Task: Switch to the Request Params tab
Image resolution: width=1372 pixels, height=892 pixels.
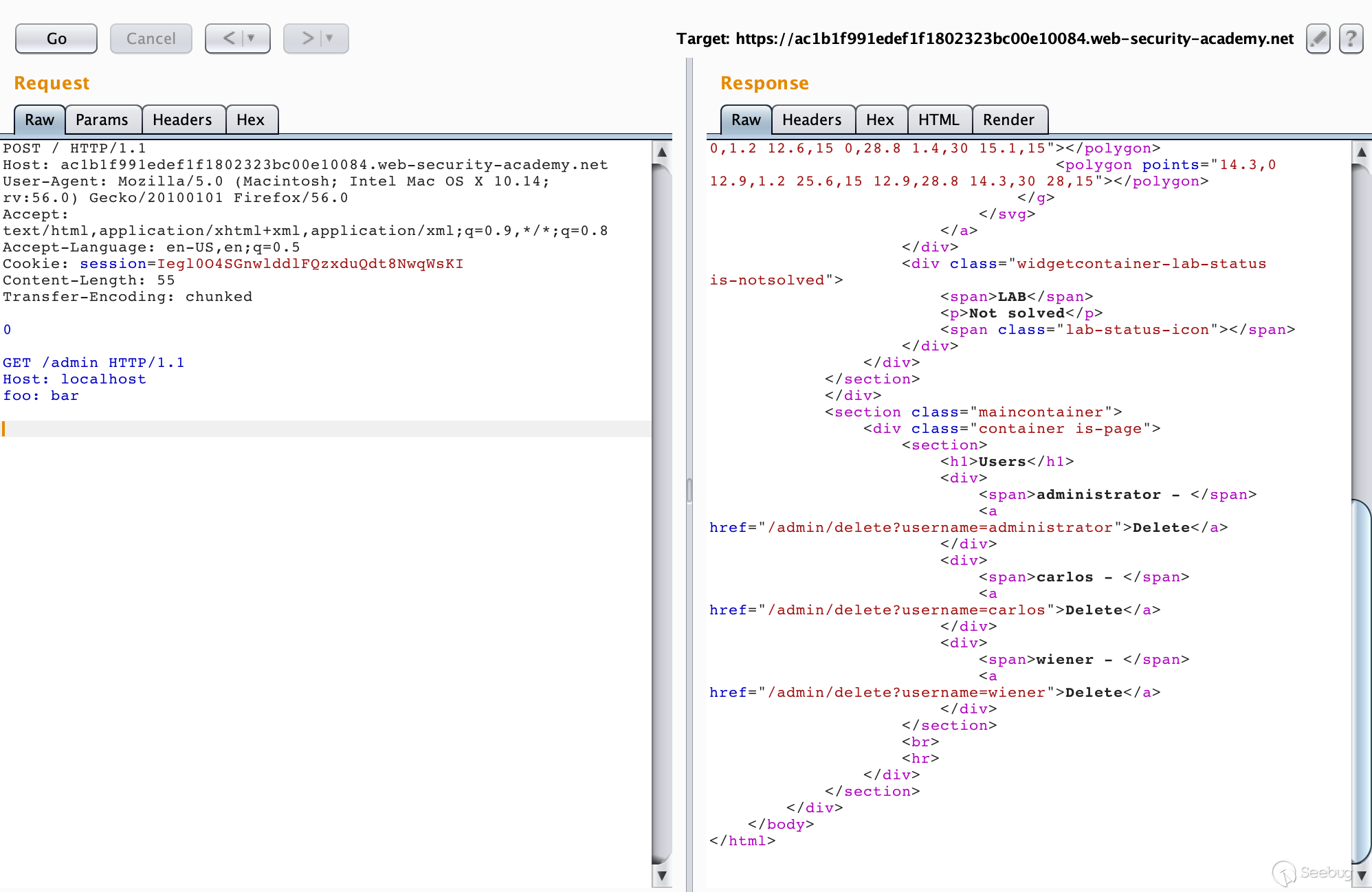Action: (x=102, y=120)
